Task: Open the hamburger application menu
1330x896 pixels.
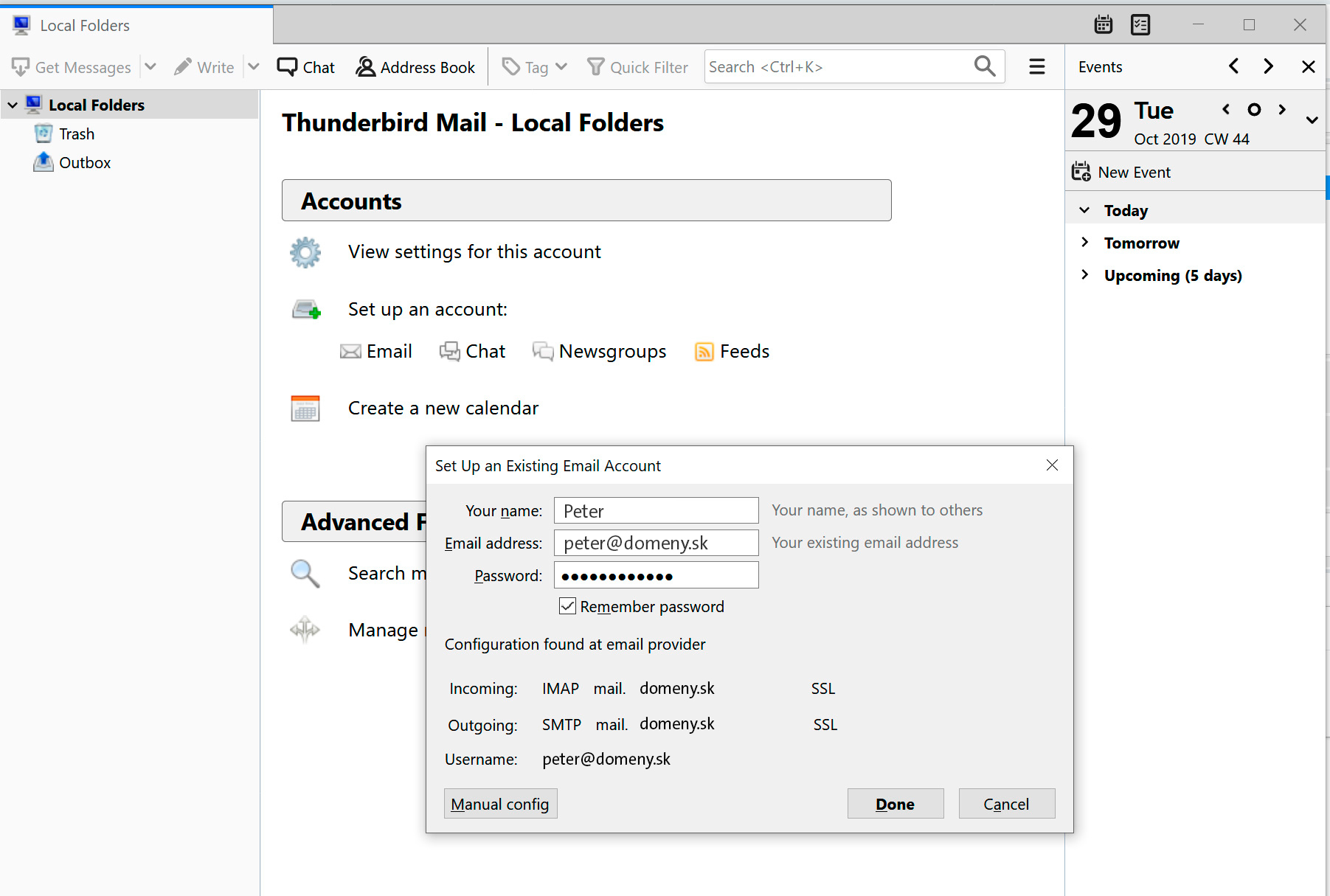Action: 1036,67
